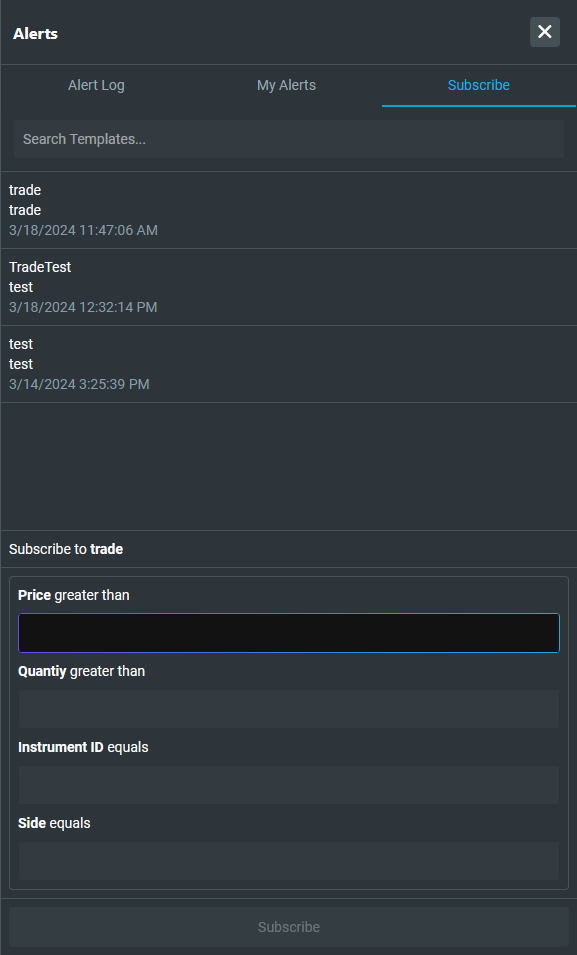
Task: Select the Side equals input box
Action: coord(289,861)
